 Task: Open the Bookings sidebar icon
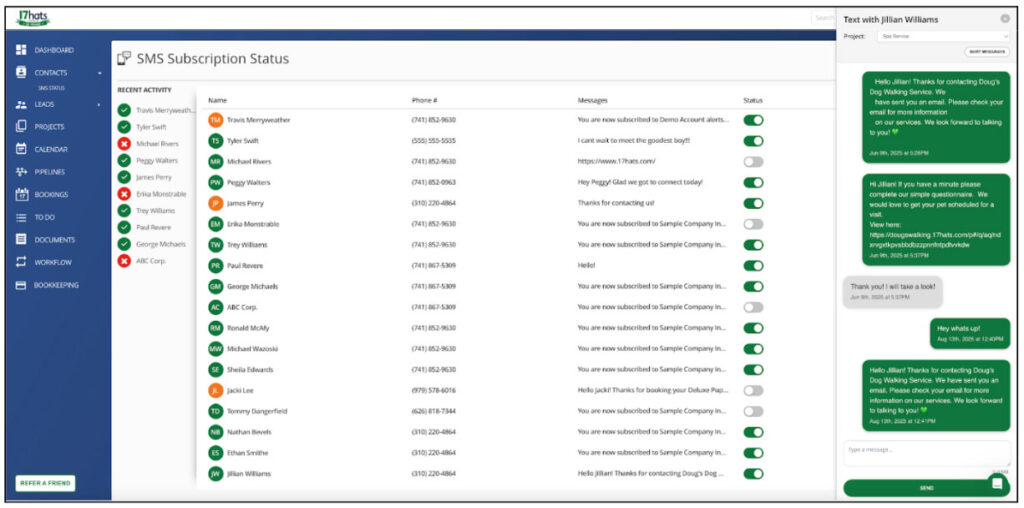pos(21,194)
